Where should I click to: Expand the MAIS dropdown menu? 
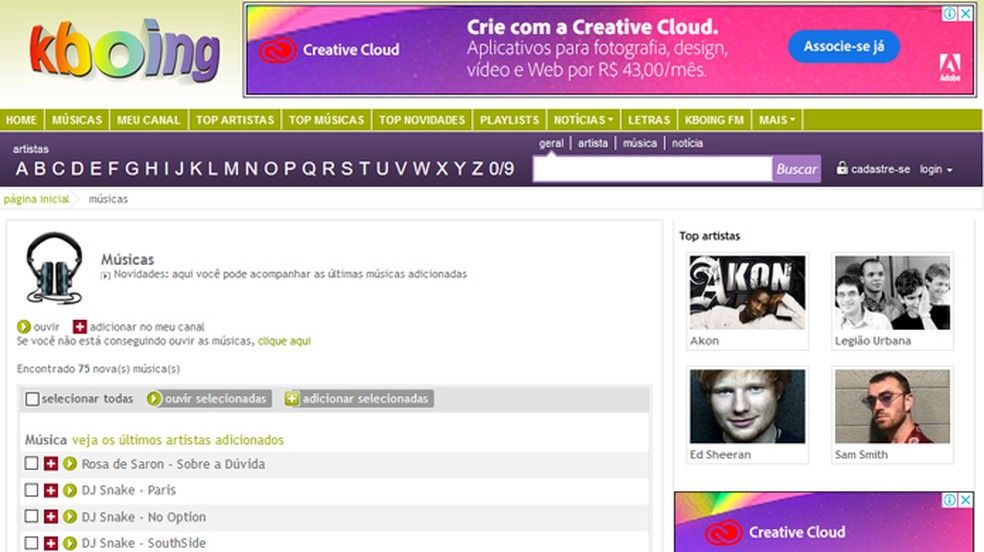pos(777,120)
